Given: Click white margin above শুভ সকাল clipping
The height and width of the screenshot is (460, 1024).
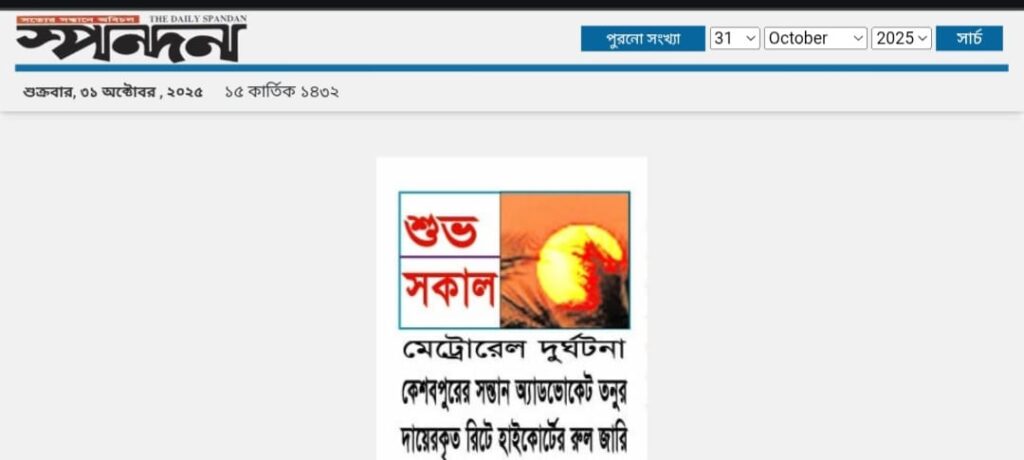Looking at the screenshot, I should (x=512, y=174).
